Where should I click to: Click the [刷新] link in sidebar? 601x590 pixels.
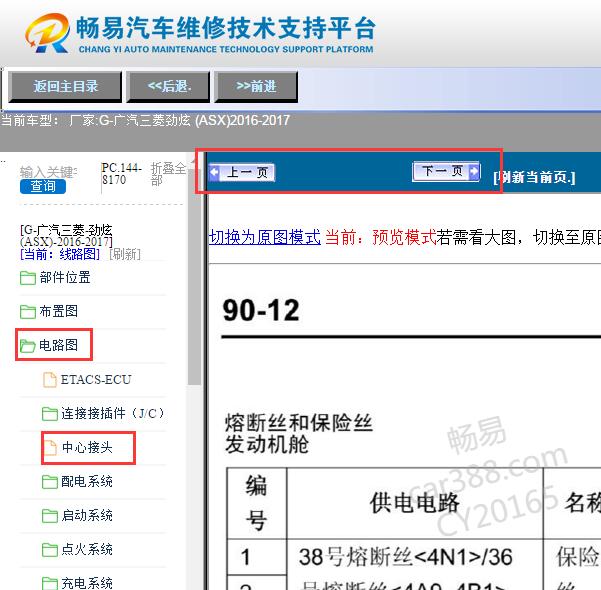pyautogui.click(x=125, y=254)
